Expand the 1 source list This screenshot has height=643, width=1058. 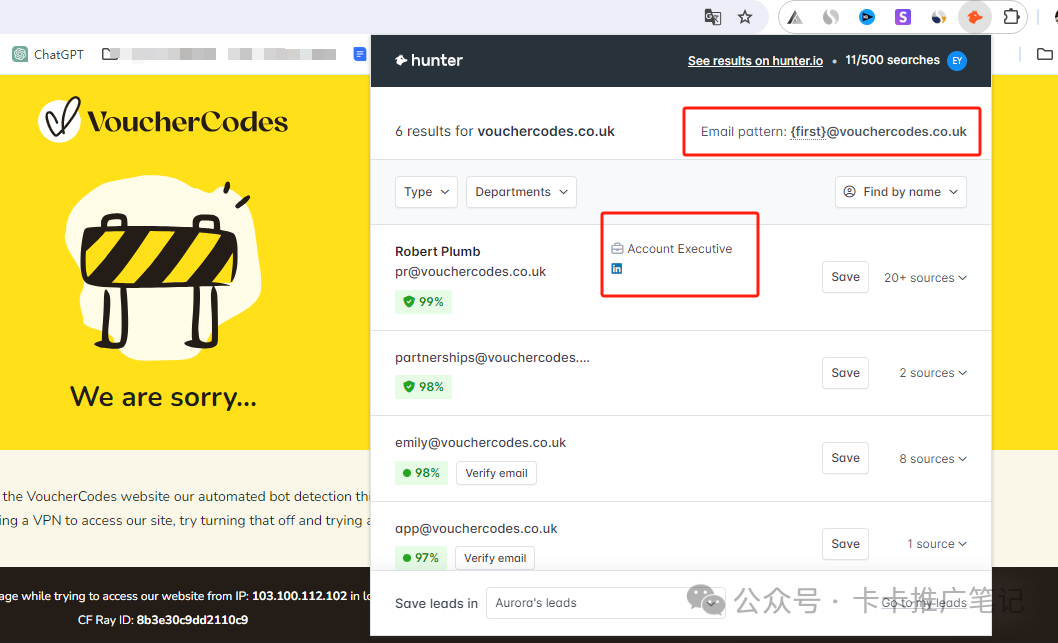click(937, 544)
